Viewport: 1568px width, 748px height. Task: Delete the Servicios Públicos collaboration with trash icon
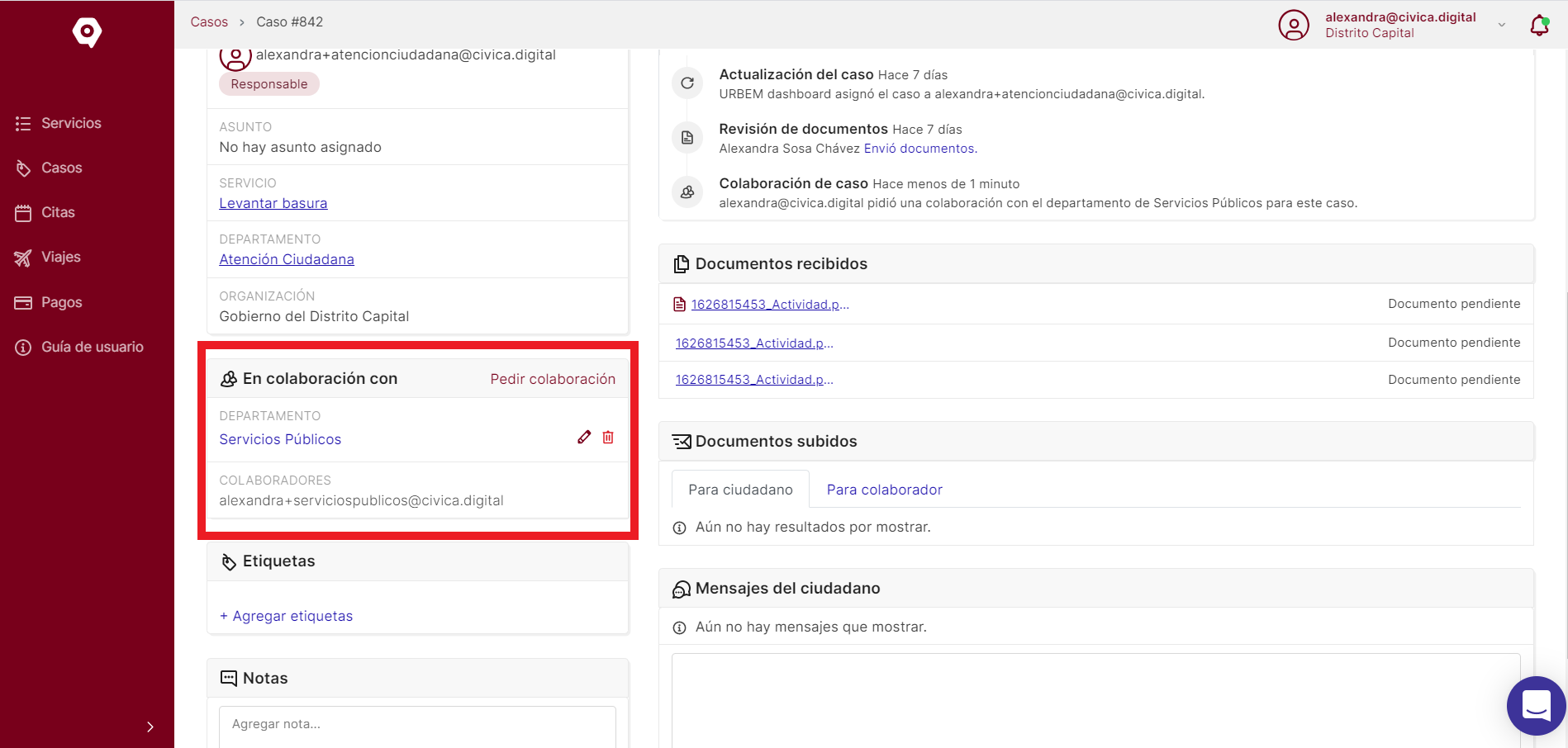click(x=608, y=437)
